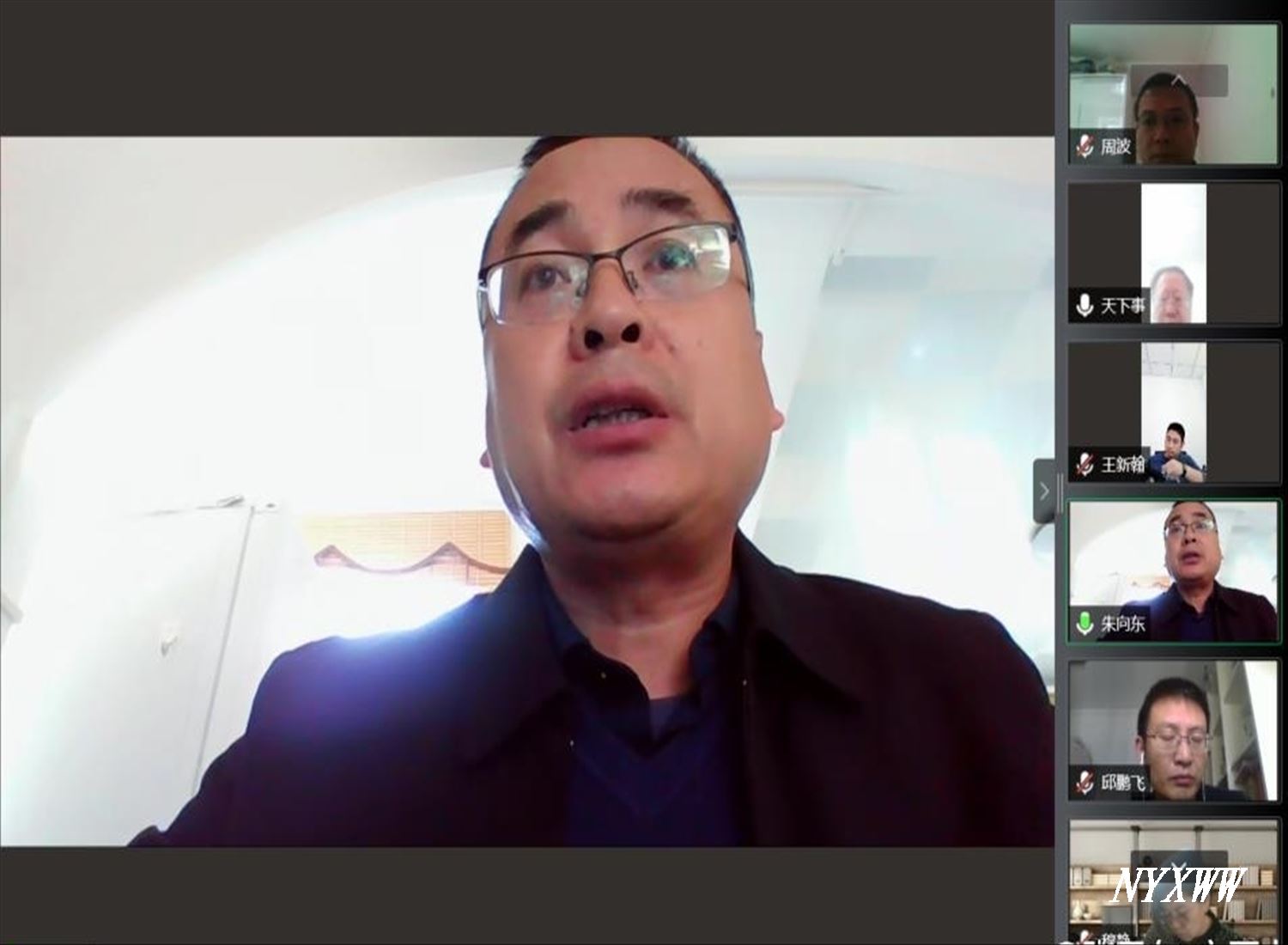
Task: Select the 朱向东 name label
Action: [1123, 623]
